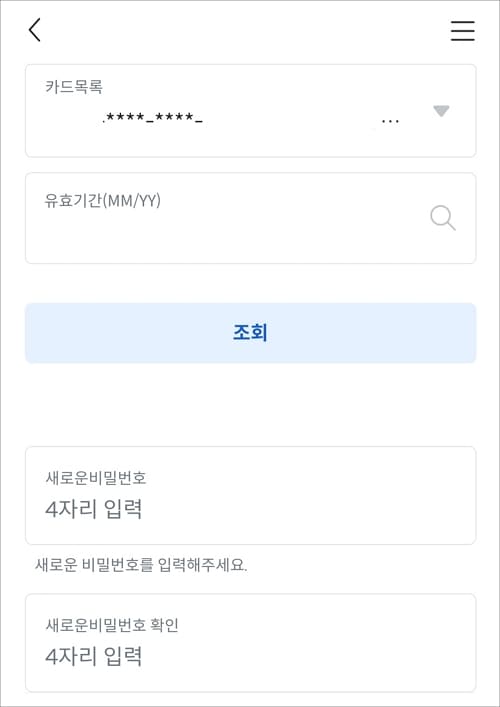Viewport: 500px width, 707px height.
Task: Click the 조회 text on the blue button
Action: (250, 333)
